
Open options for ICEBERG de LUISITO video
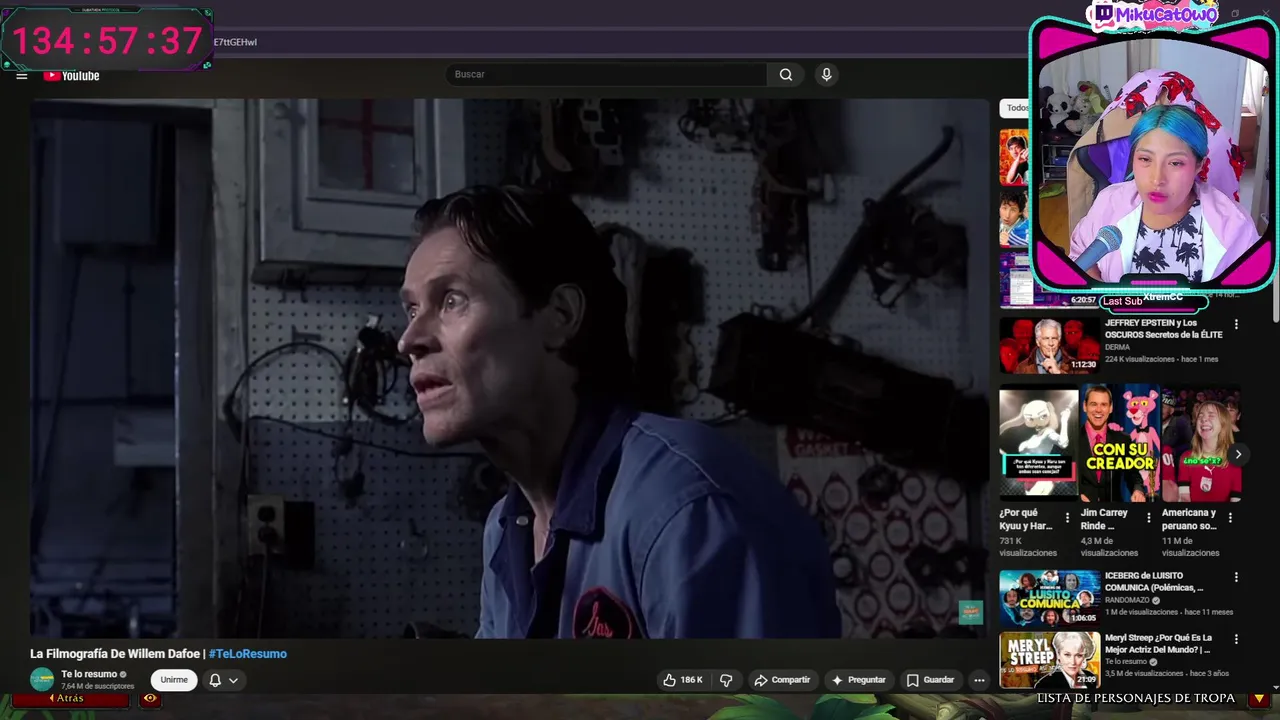(1236, 577)
